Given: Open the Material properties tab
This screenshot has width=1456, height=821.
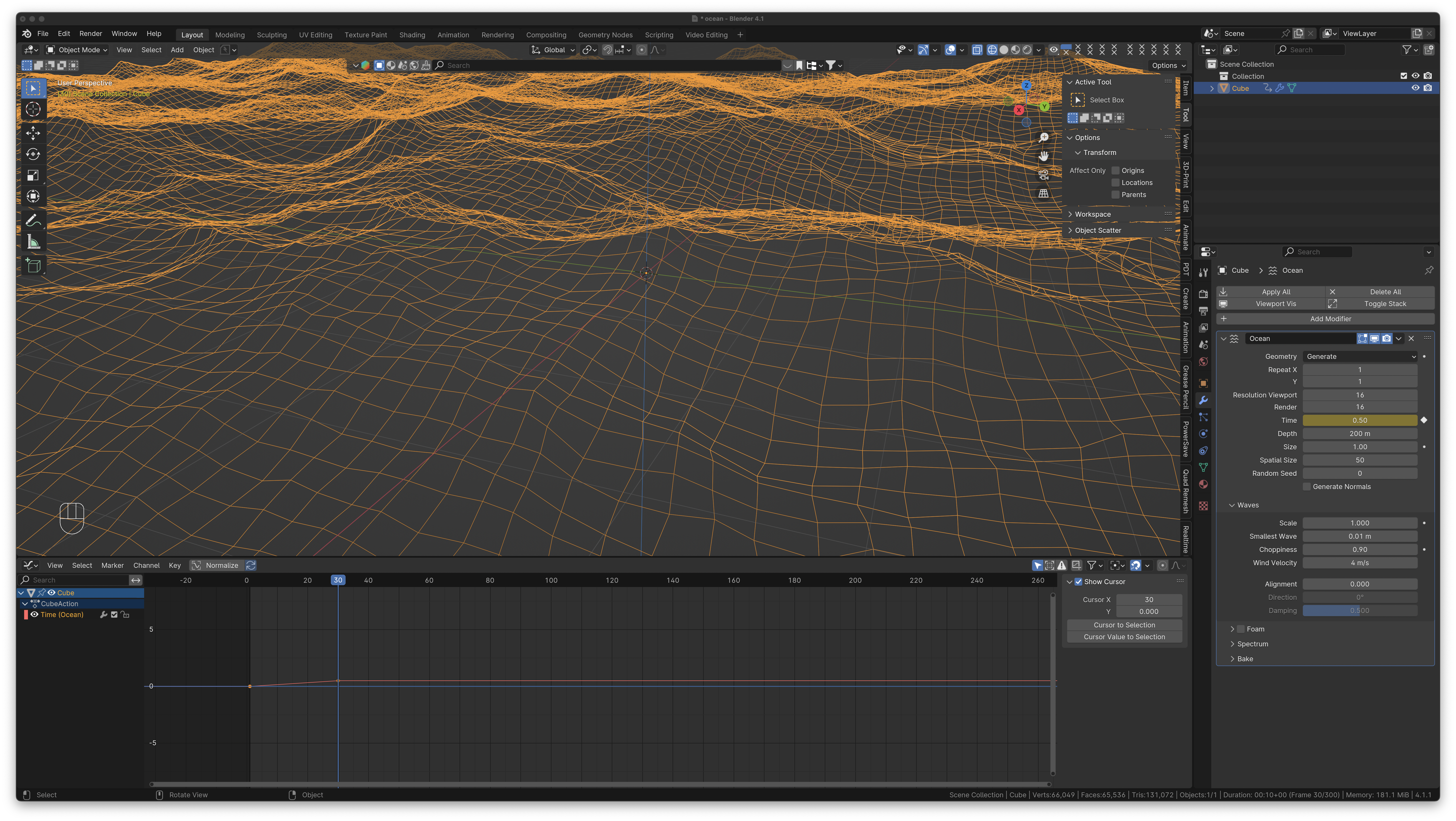Looking at the screenshot, I should 1203,484.
